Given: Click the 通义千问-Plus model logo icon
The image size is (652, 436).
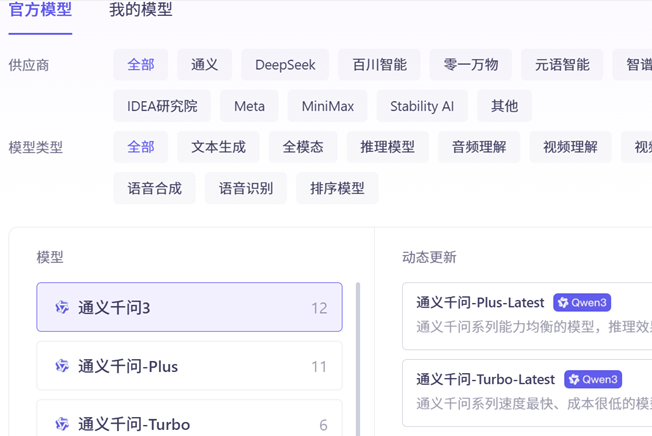Looking at the screenshot, I should [x=62, y=366].
